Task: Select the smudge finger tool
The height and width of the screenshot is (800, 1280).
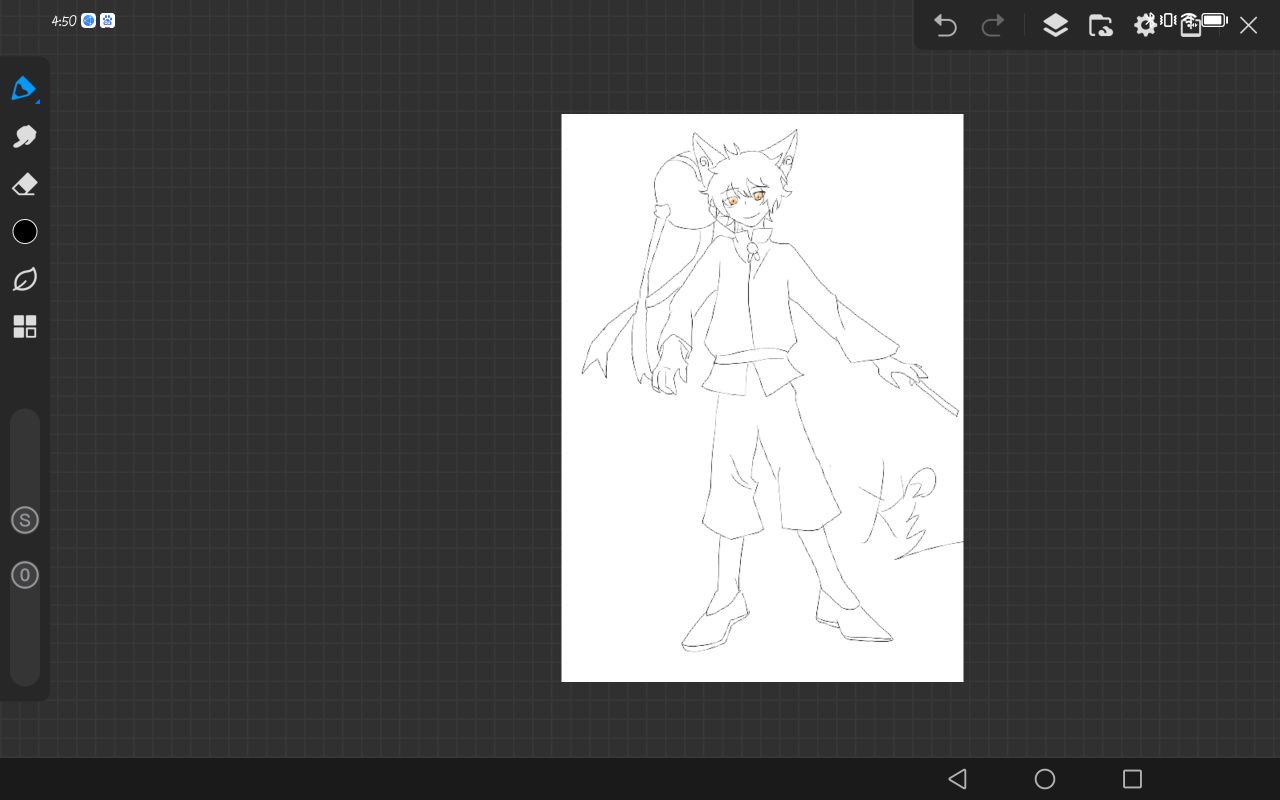Action: [25, 136]
